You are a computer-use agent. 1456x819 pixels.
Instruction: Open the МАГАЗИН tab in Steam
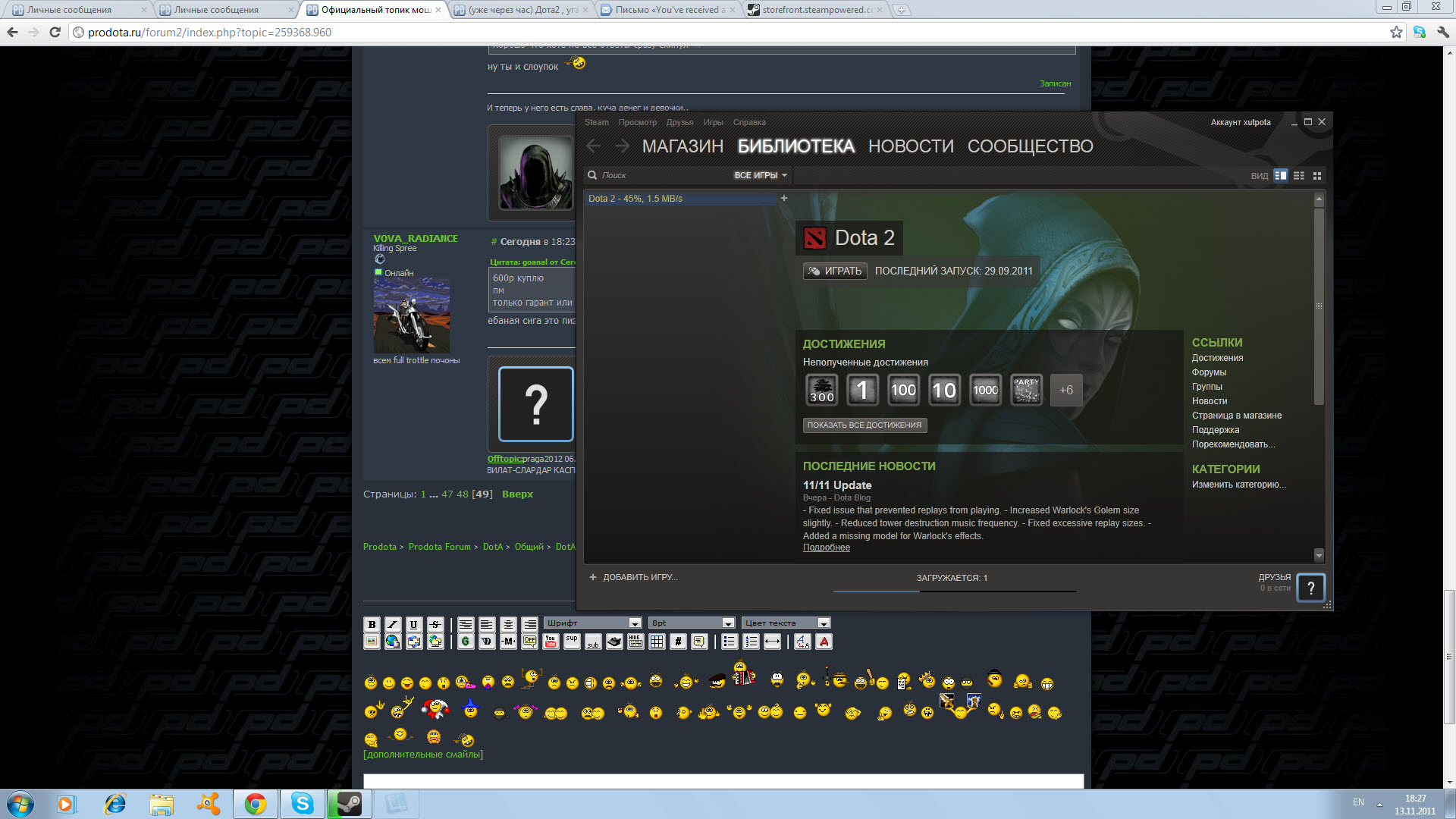click(x=682, y=146)
